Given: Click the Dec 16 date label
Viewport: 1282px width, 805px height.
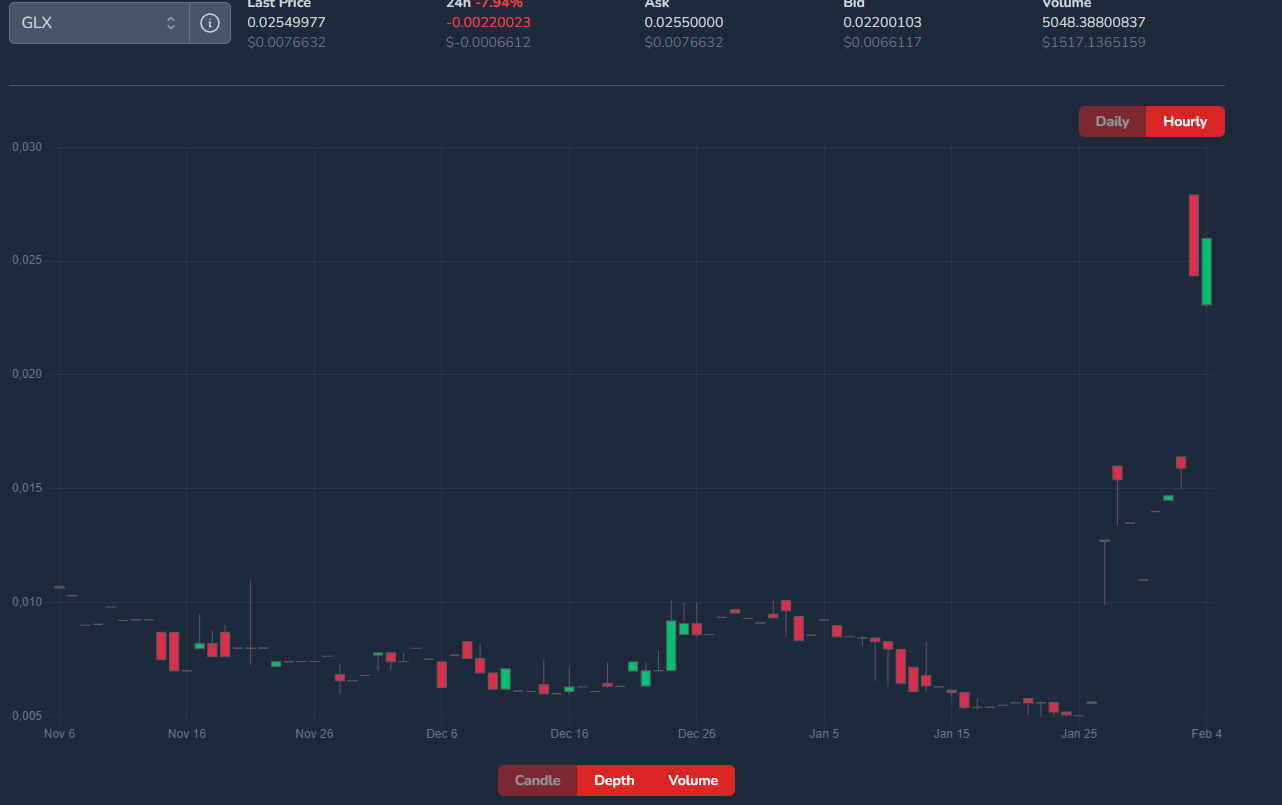Looking at the screenshot, I should (569, 734).
